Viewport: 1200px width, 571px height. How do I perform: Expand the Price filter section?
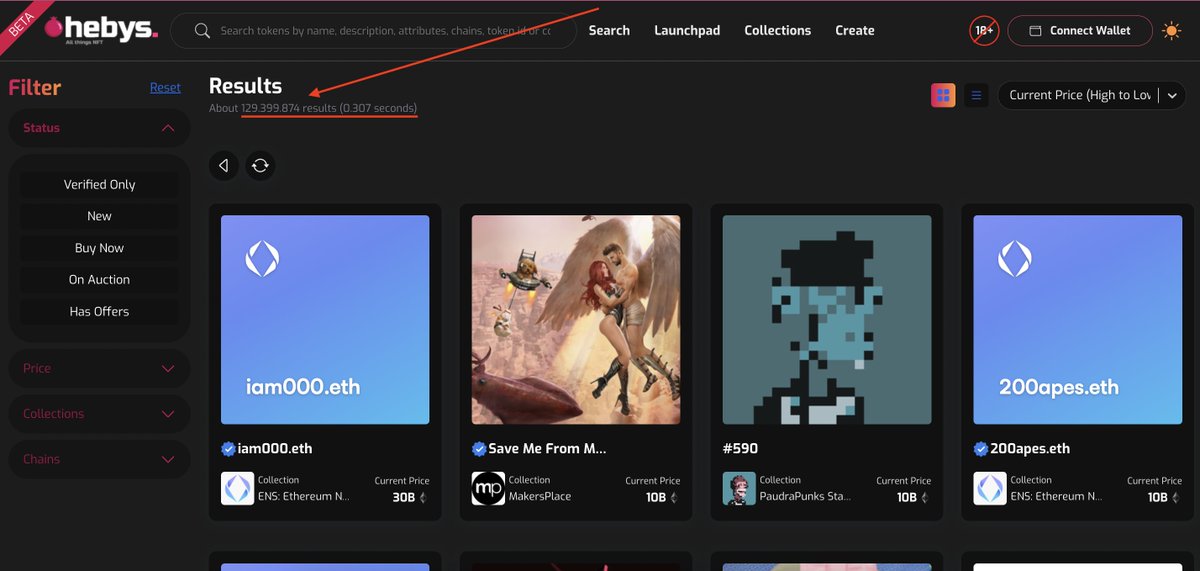point(99,368)
